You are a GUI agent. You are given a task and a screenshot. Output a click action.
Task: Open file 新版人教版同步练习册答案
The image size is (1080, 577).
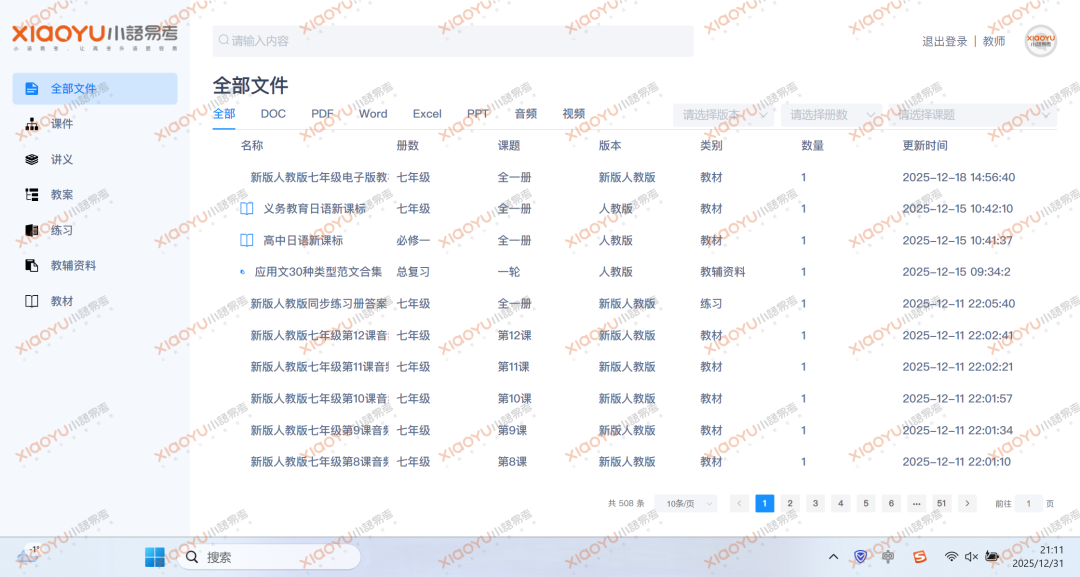click(x=319, y=304)
